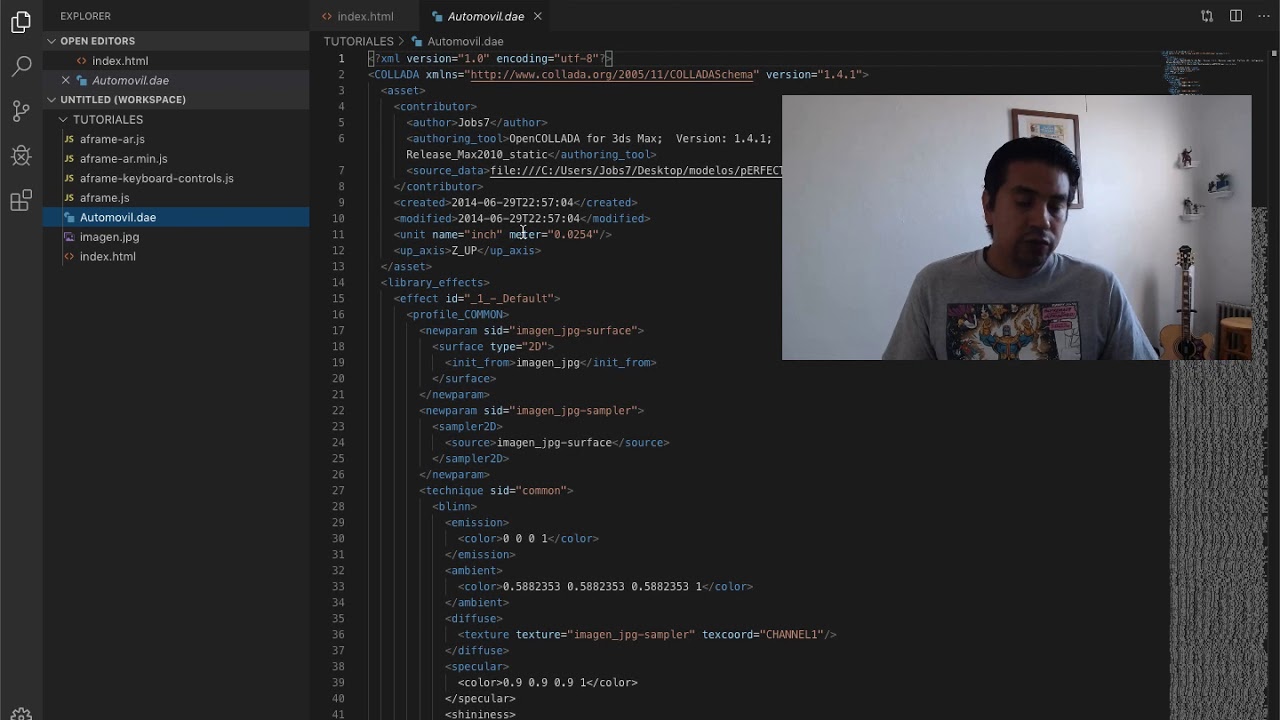1280x720 pixels.
Task: Click the text 'Jobs7' in the author tag
Action: [x=474, y=122]
